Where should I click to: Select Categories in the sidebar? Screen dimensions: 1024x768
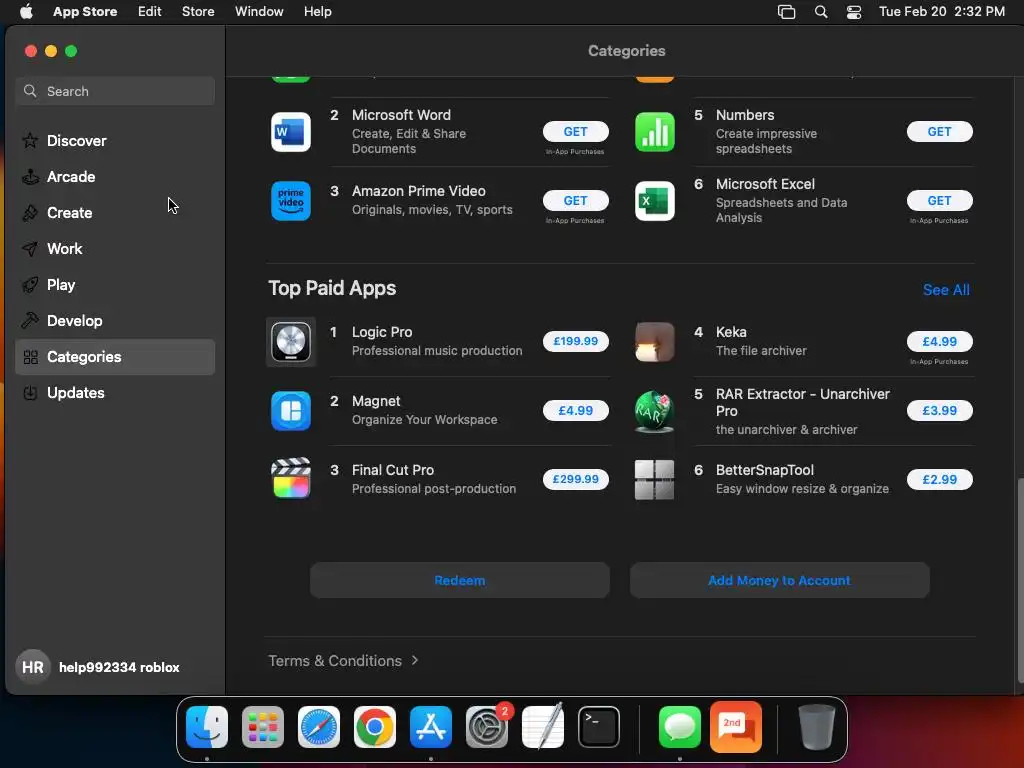[x=115, y=357]
